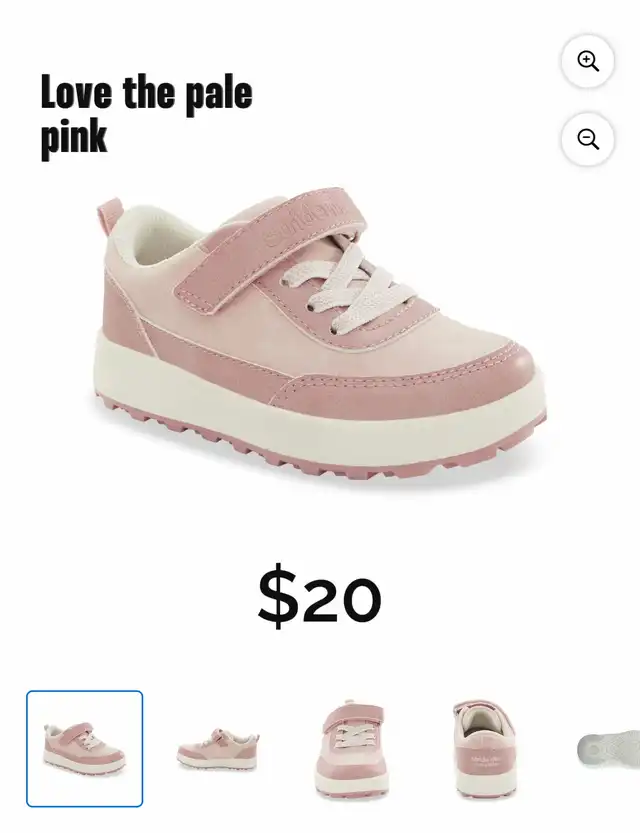Click the "Love the pale pink" headline
Screen dimensions: 640x833
pos(147,116)
